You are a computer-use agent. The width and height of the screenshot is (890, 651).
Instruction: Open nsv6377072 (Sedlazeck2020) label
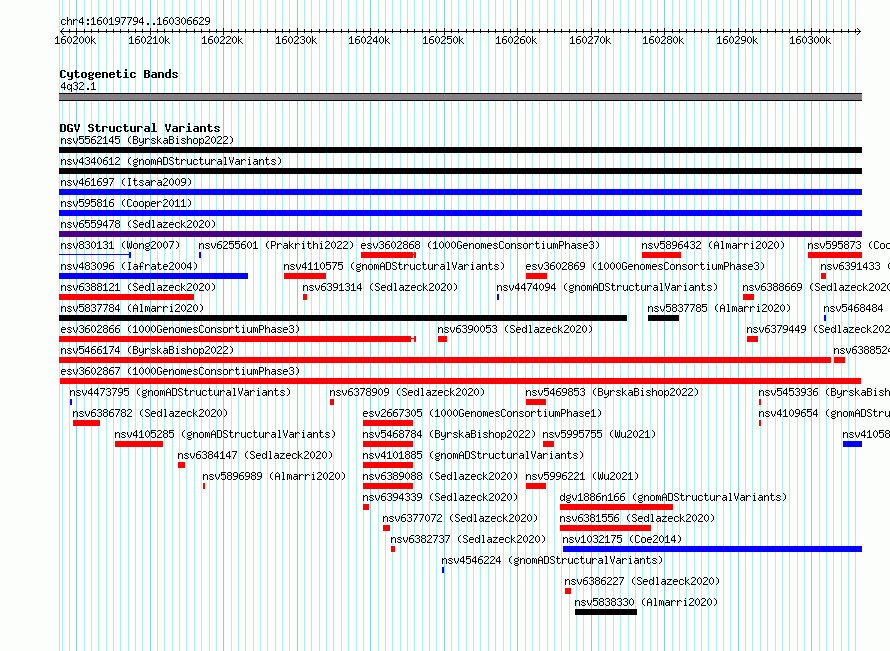pyautogui.click(x=460, y=518)
